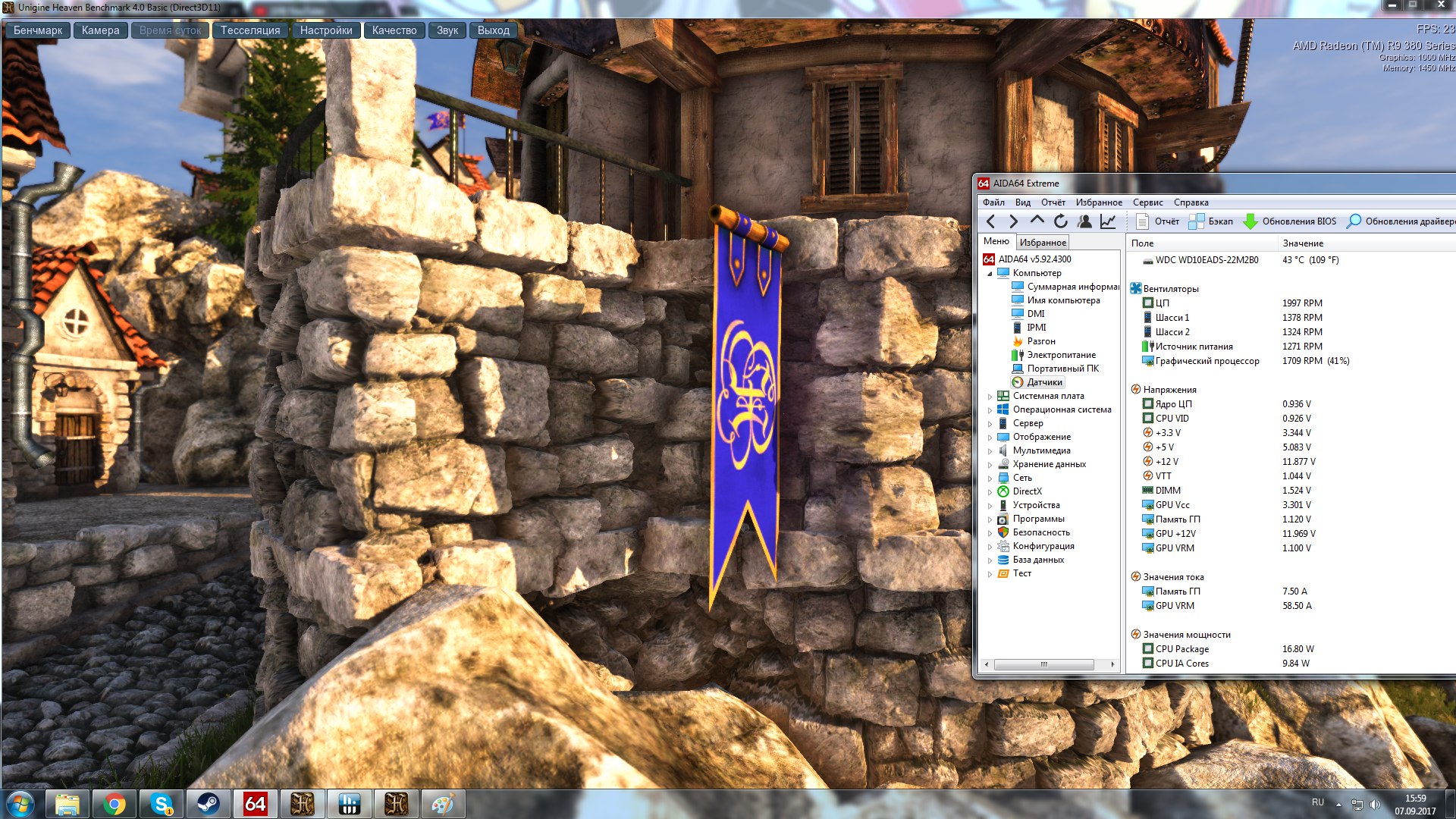The width and height of the screenshot is (1456, 819).
Task: Click the user silhouette toolbar icon in AIDA64
Action: (1084, 221)
